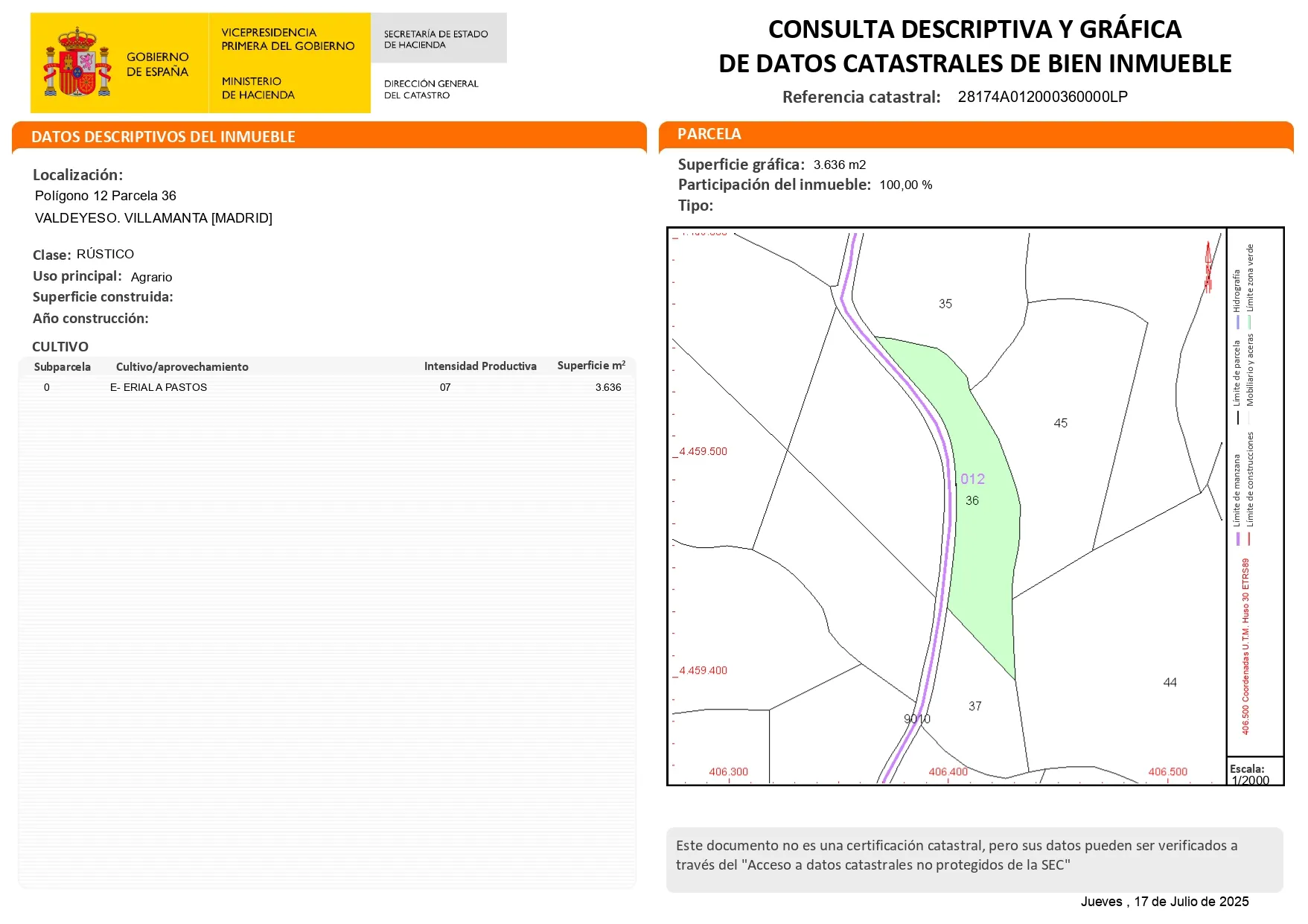
Task: Click 'SECRETARÍA DE ESTADO DE HACIENDA' text
Action: tap(436, 39)
